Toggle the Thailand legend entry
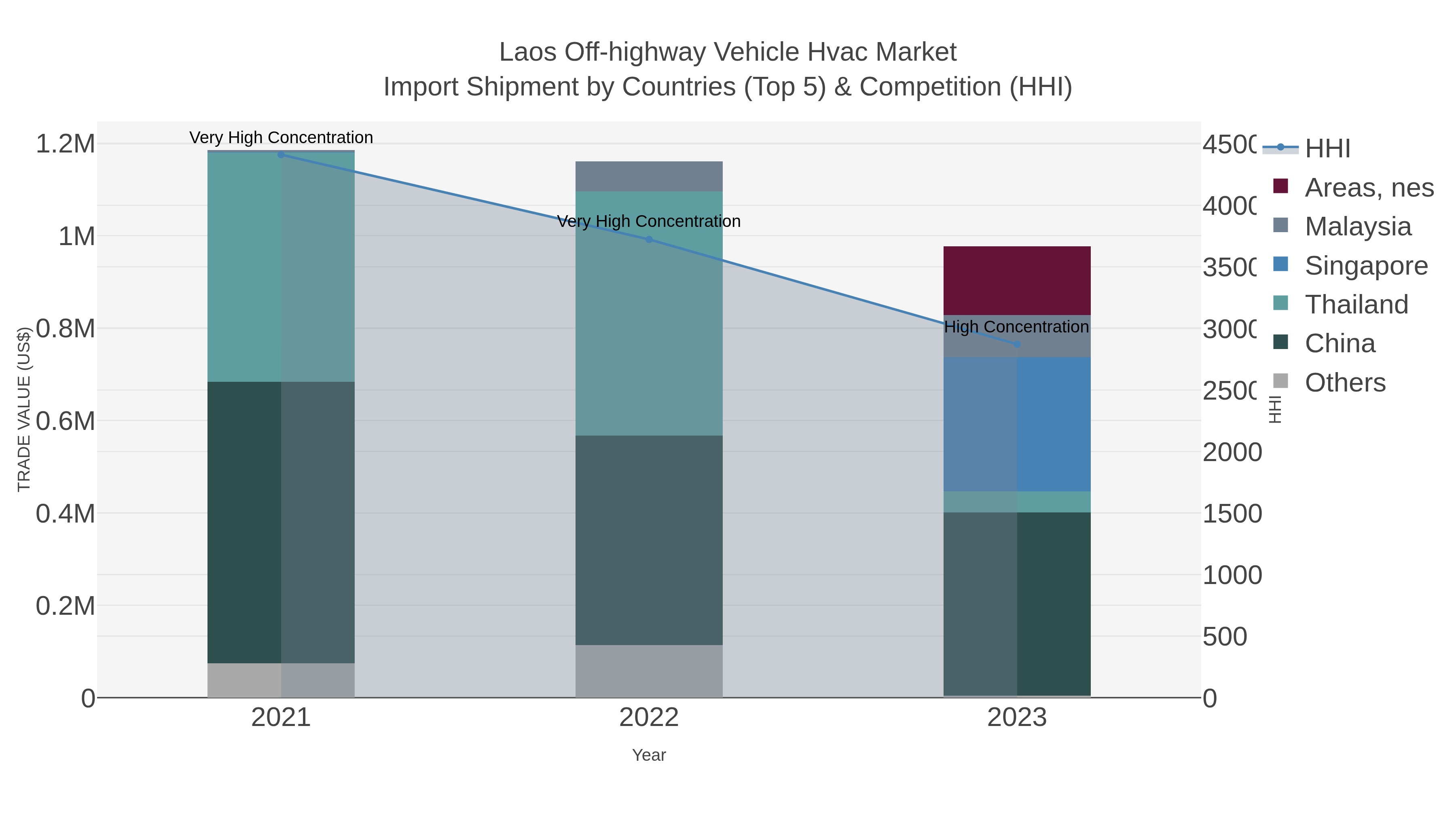This screenshot has width=1456, height=819. pos(1340,304)
